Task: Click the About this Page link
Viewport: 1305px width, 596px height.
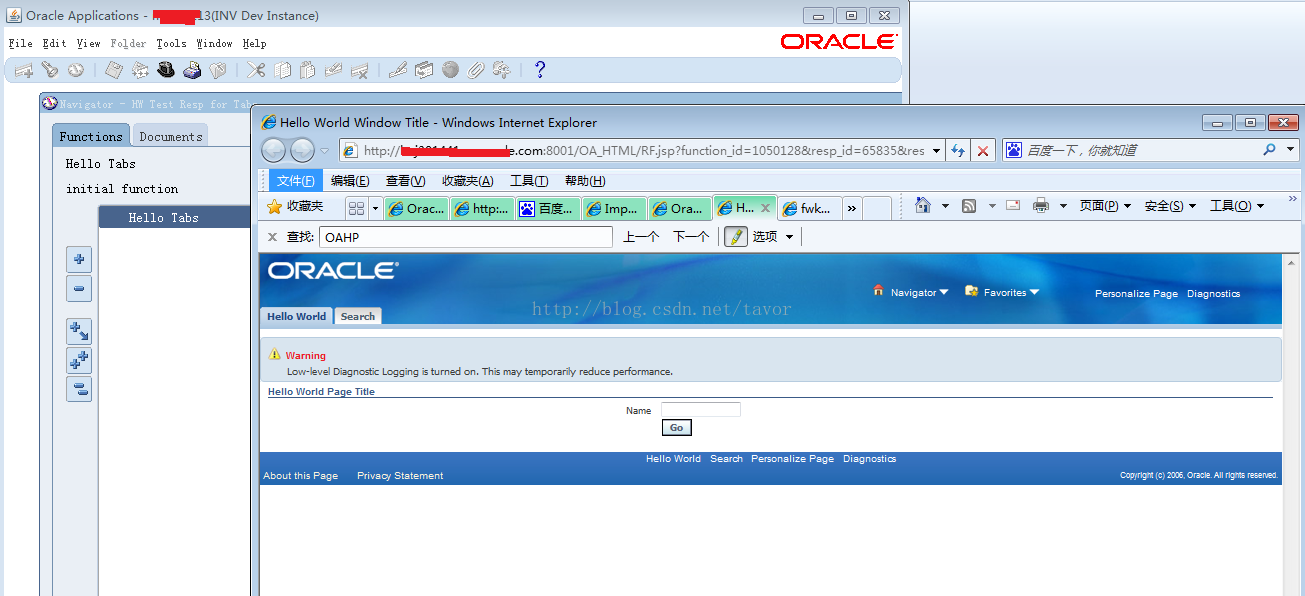Action: click(300, 476)
